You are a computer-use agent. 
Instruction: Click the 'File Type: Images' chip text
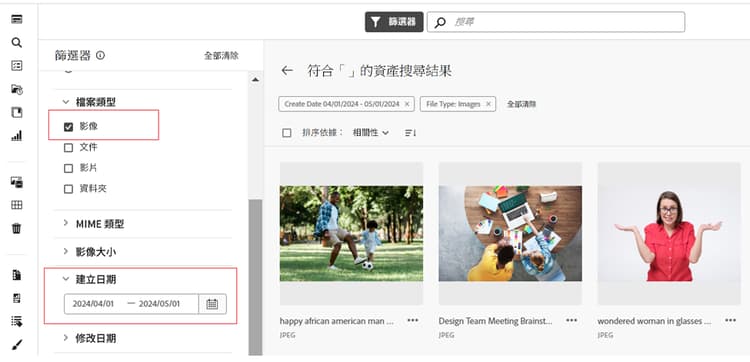(453, 104)
